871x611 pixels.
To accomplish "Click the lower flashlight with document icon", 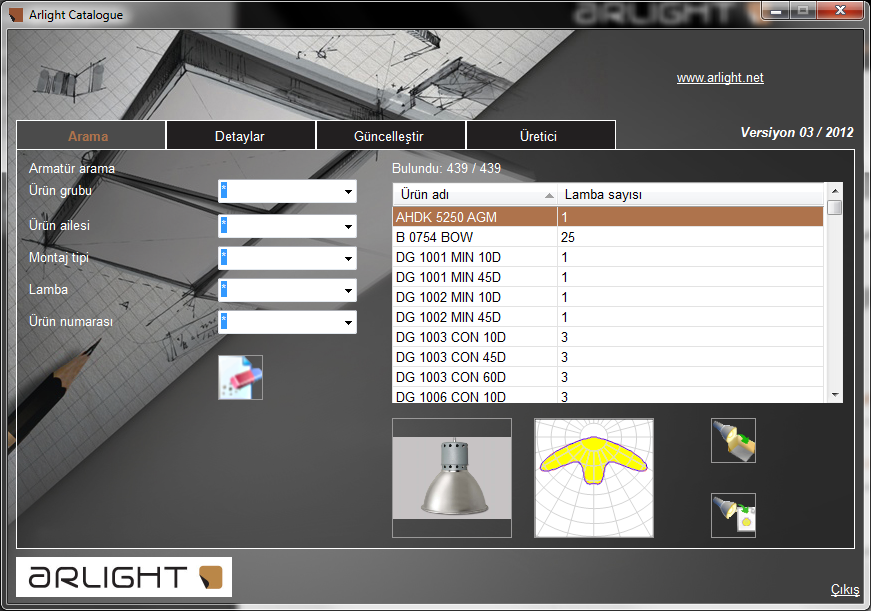I will tap(733, 515).
